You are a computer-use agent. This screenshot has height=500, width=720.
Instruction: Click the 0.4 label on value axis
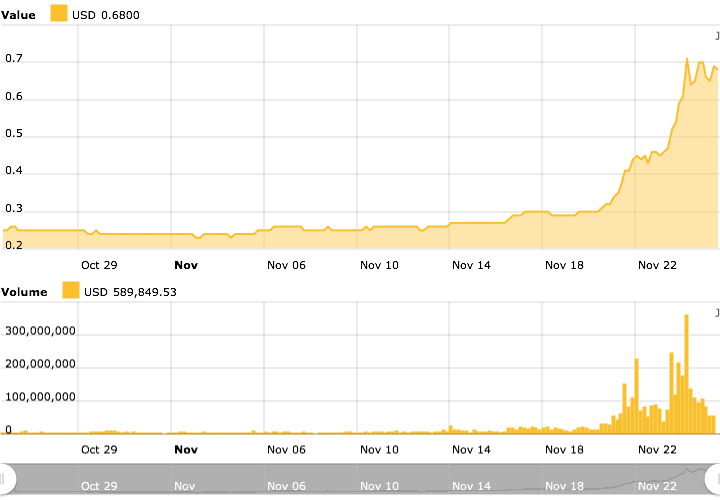coord(14,170)
